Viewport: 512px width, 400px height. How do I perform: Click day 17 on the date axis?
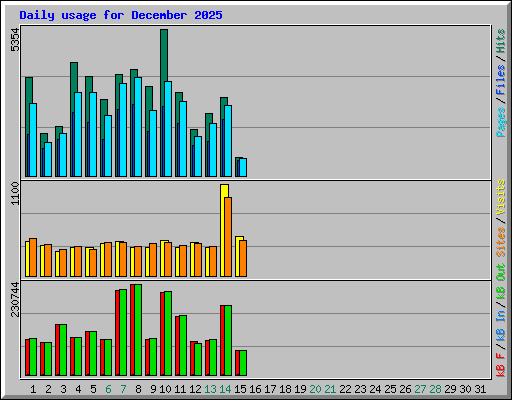point(270,389)
